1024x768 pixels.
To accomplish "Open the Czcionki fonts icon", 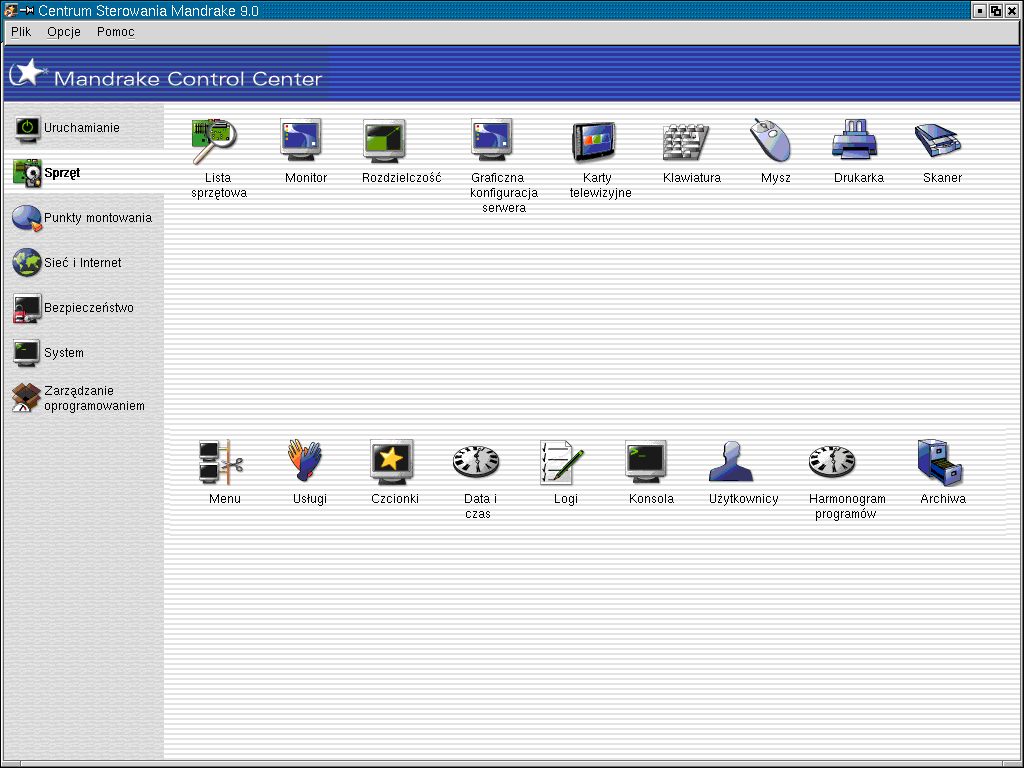I will pyautogui.click(x=391, y=461).
